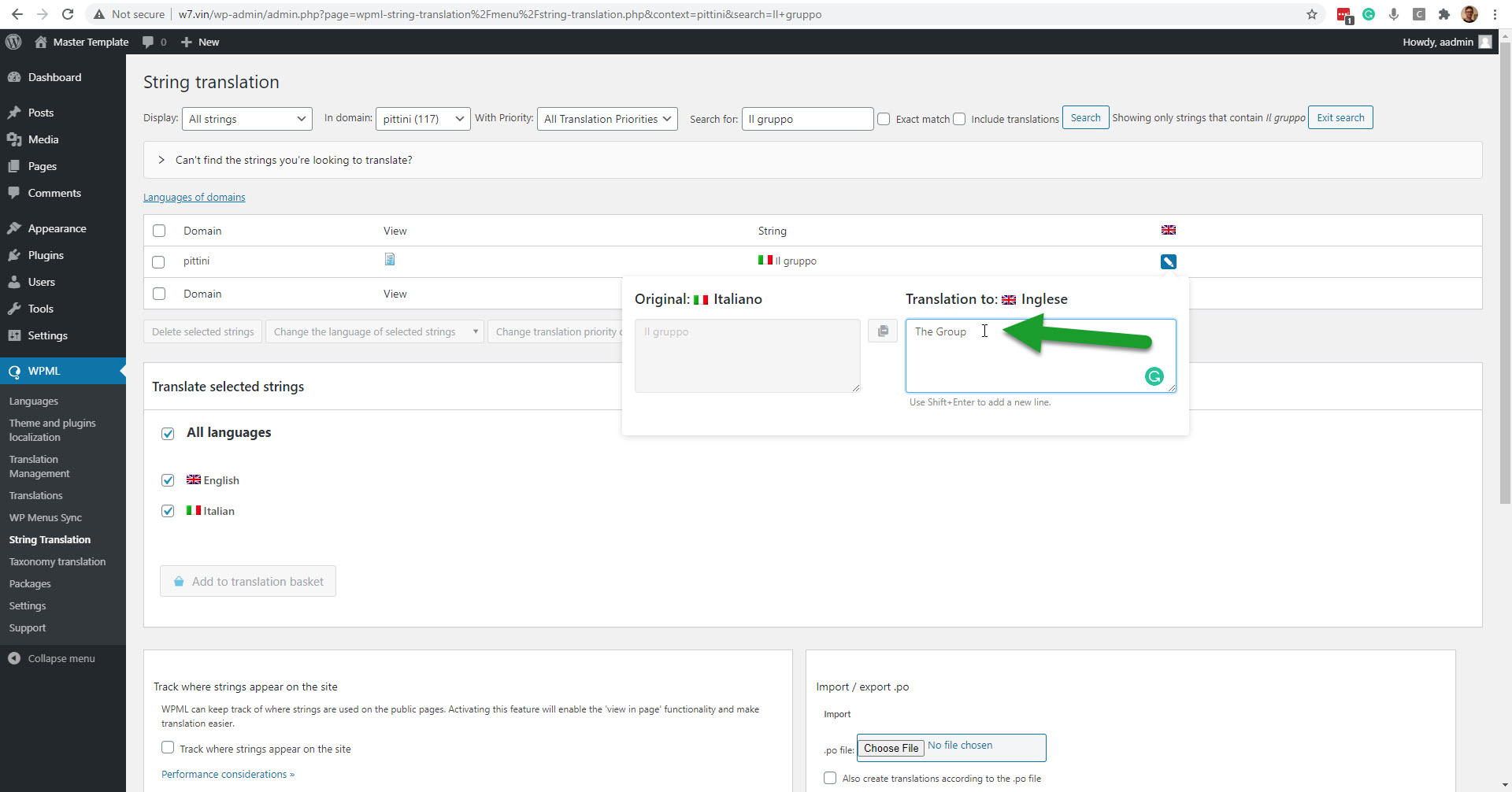
Task: Open Chrome three-dot menu
Action: [1495, 14]
